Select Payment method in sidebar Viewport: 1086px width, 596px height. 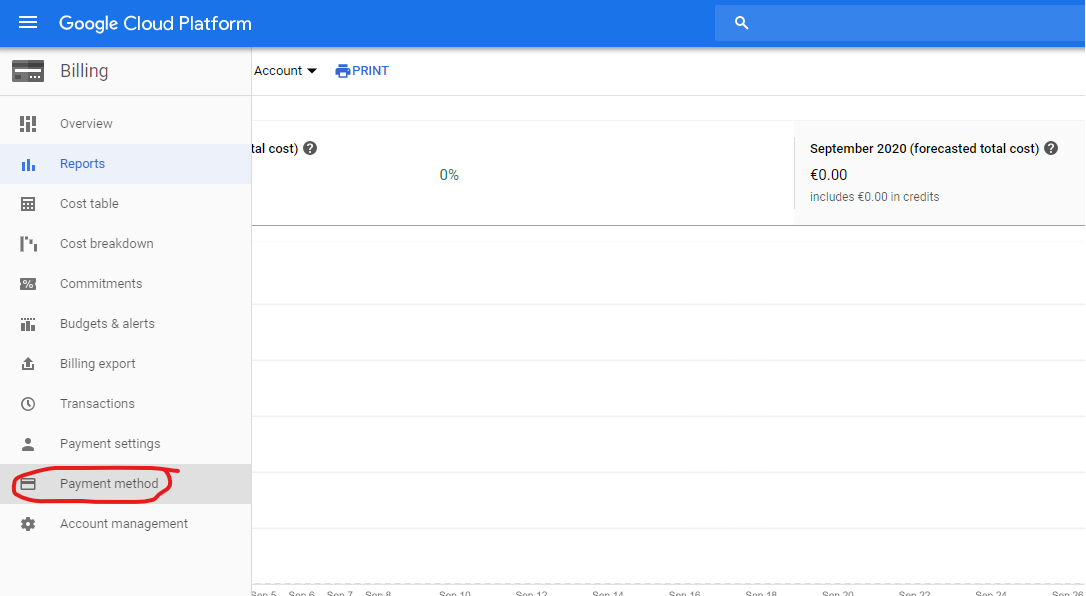coord(125,484)
